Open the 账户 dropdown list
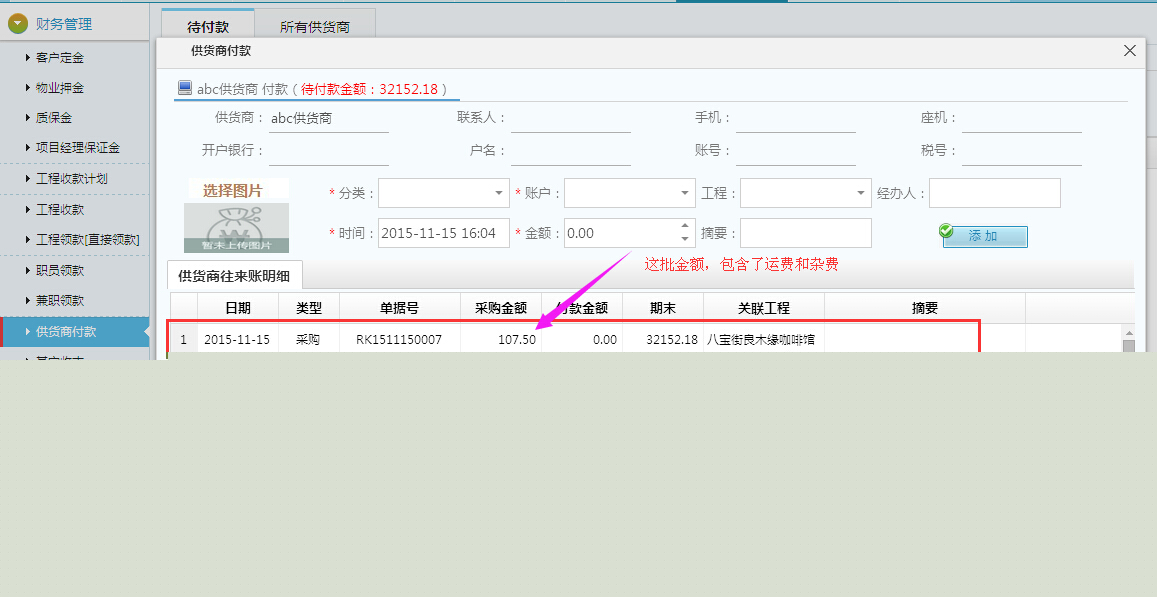 (x=687, y=192)
